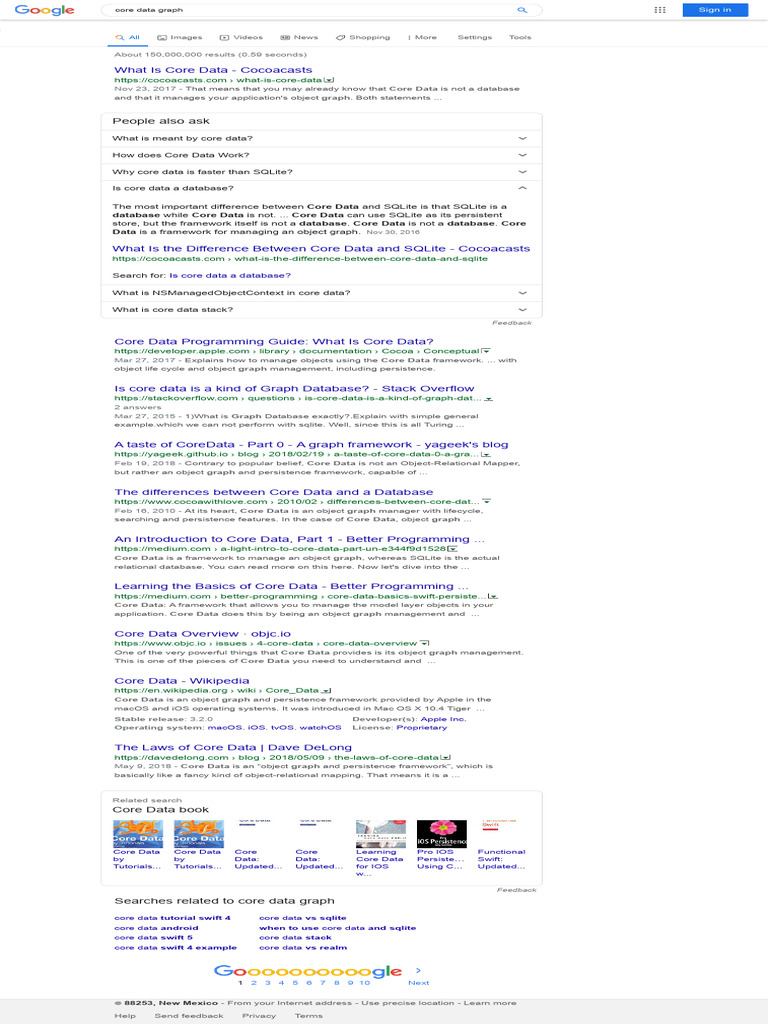Open 'Learning the Basics of Core Data' result
The width and height of the screenshot is (768, 1024).
click(291, 586)
